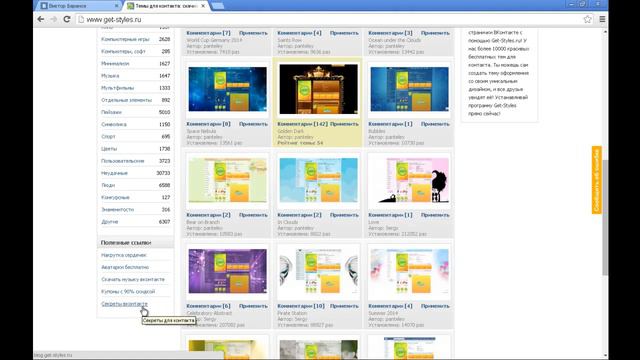Click the address bar showing www.get-styles.ru
This screenshot has height=360, width=640.
[x=331, y=19]
